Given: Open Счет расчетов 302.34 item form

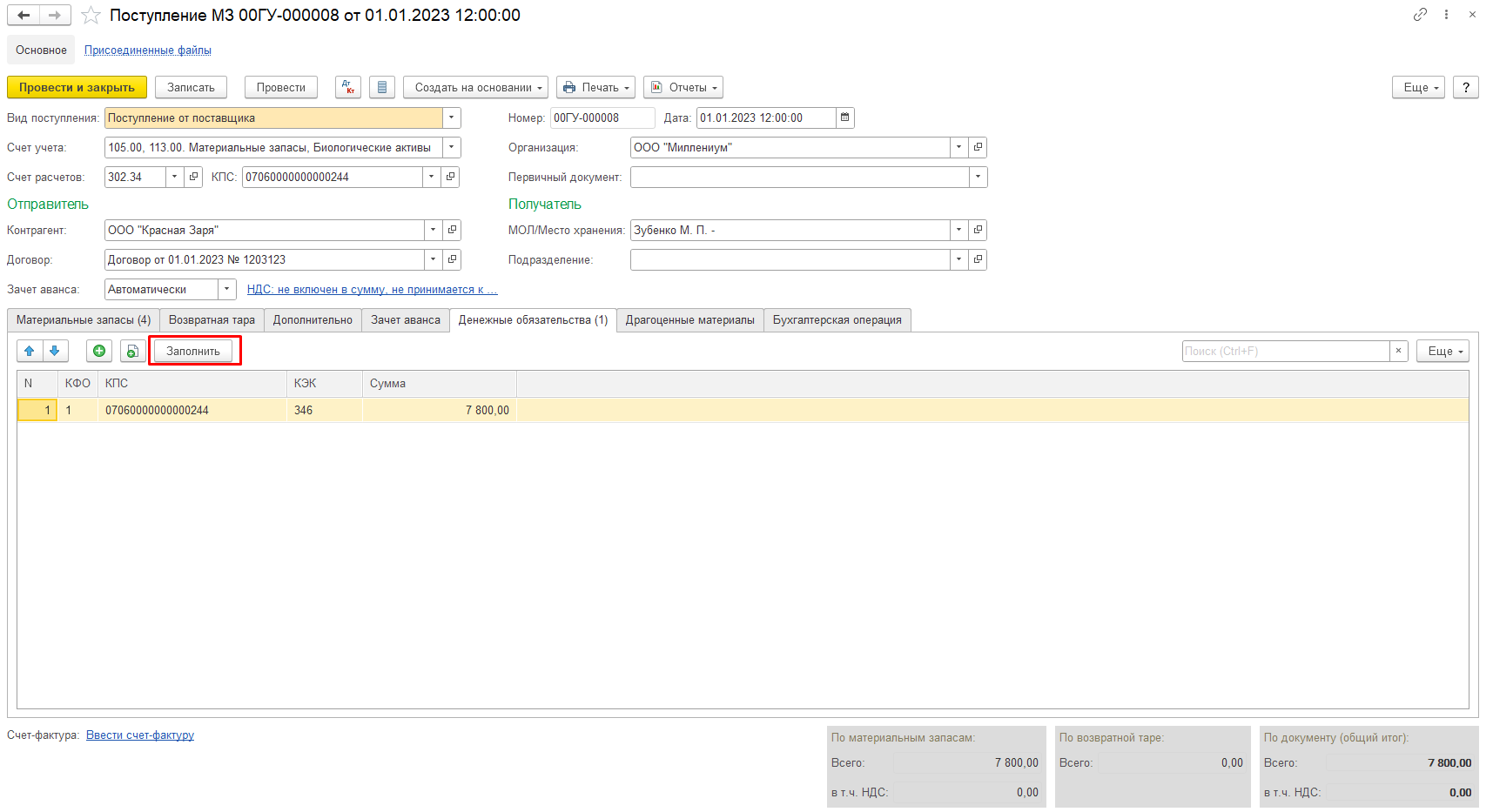Looking at the screenshot, I should (193, 177).
